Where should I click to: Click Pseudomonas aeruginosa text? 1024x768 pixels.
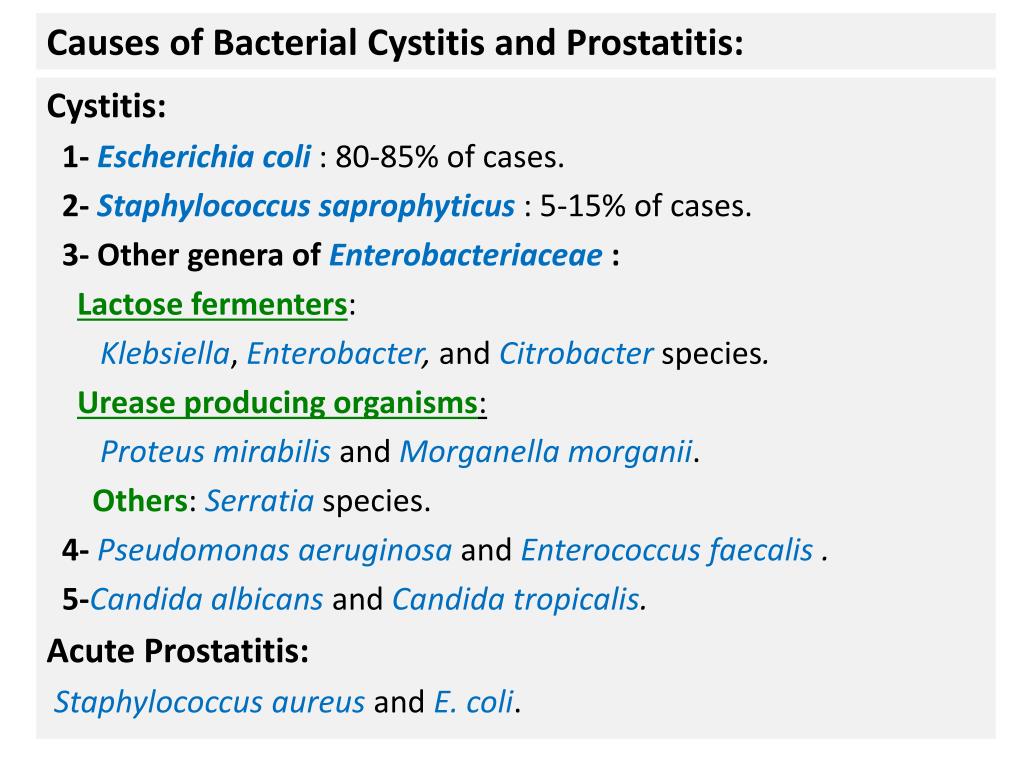point(274,551)
